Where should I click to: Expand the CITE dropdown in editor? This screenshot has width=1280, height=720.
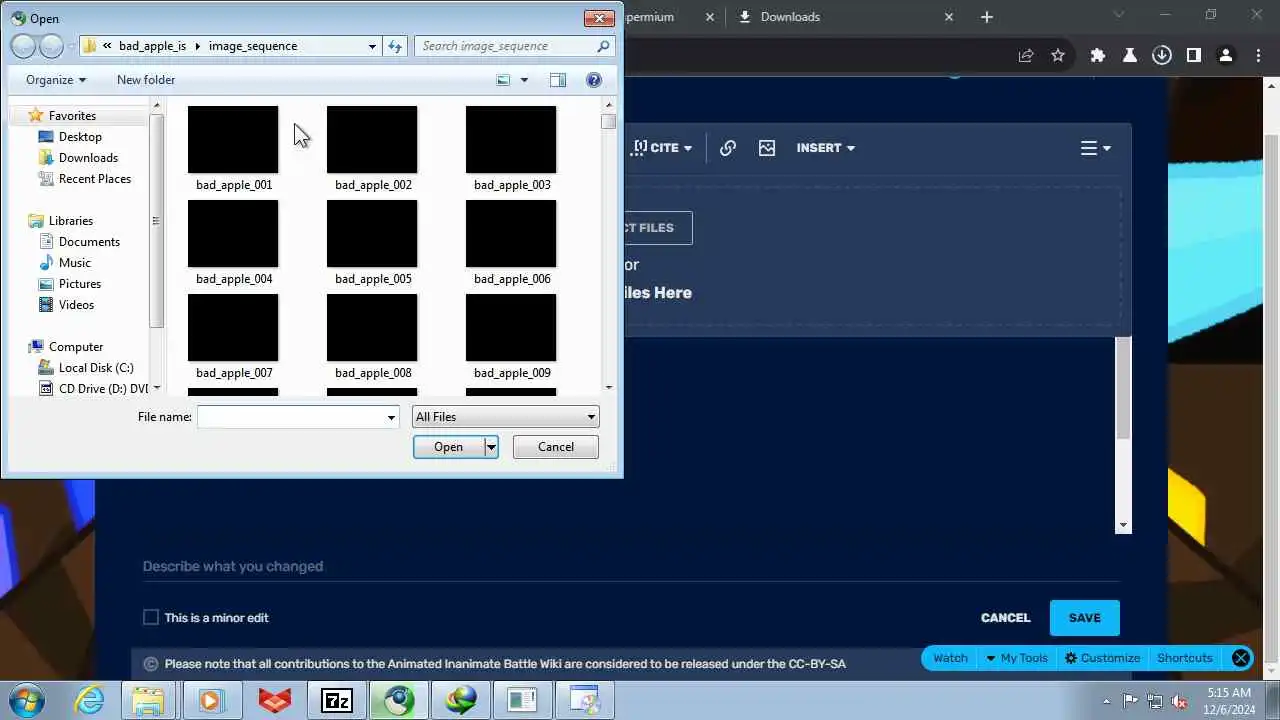[662, 148]
